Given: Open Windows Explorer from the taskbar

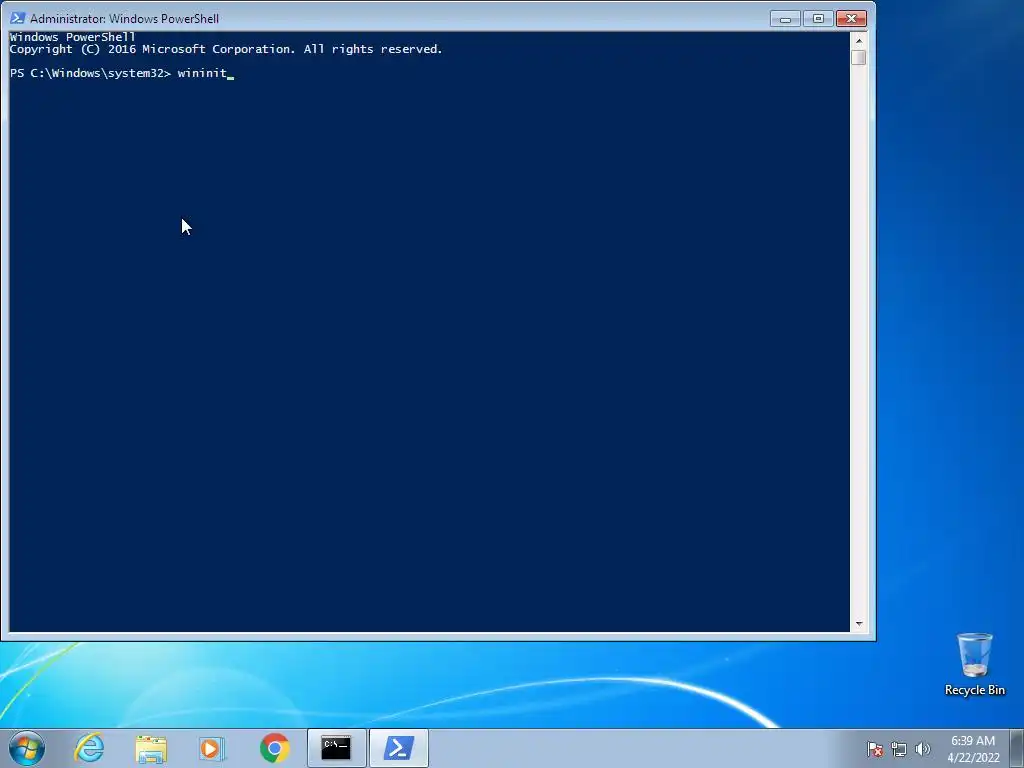Looking at the screenshot, I should coord(151,749).
